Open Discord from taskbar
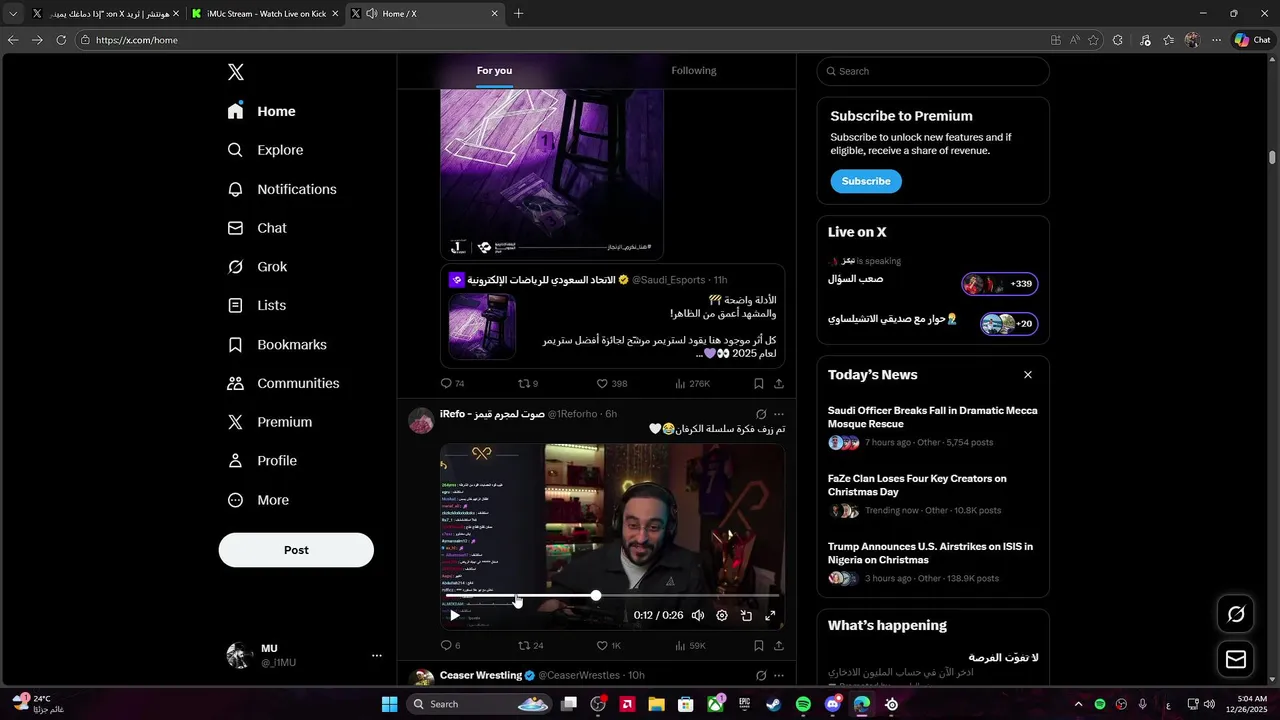This screenshot has width=1280, height=720. pos(833,704)
